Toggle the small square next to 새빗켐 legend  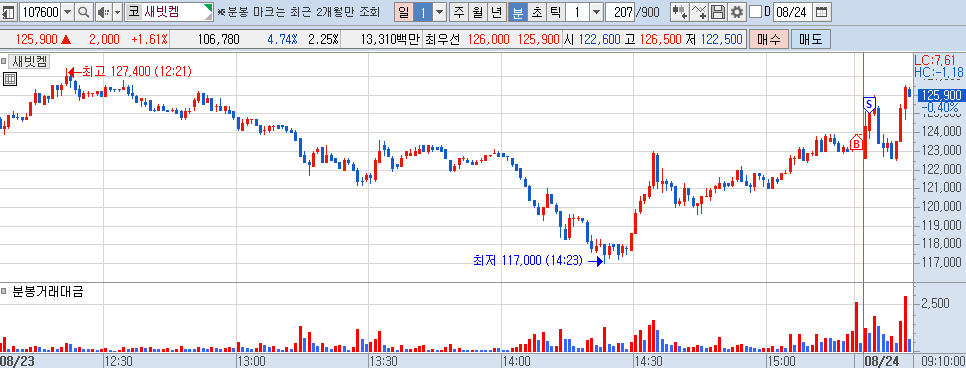(4, 61)
